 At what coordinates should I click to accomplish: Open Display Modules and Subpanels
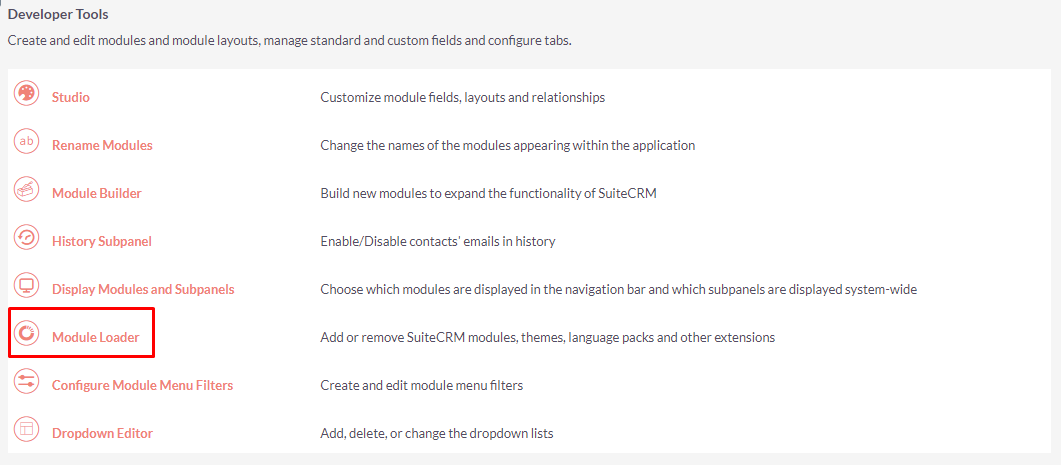(x=143, y=290)
